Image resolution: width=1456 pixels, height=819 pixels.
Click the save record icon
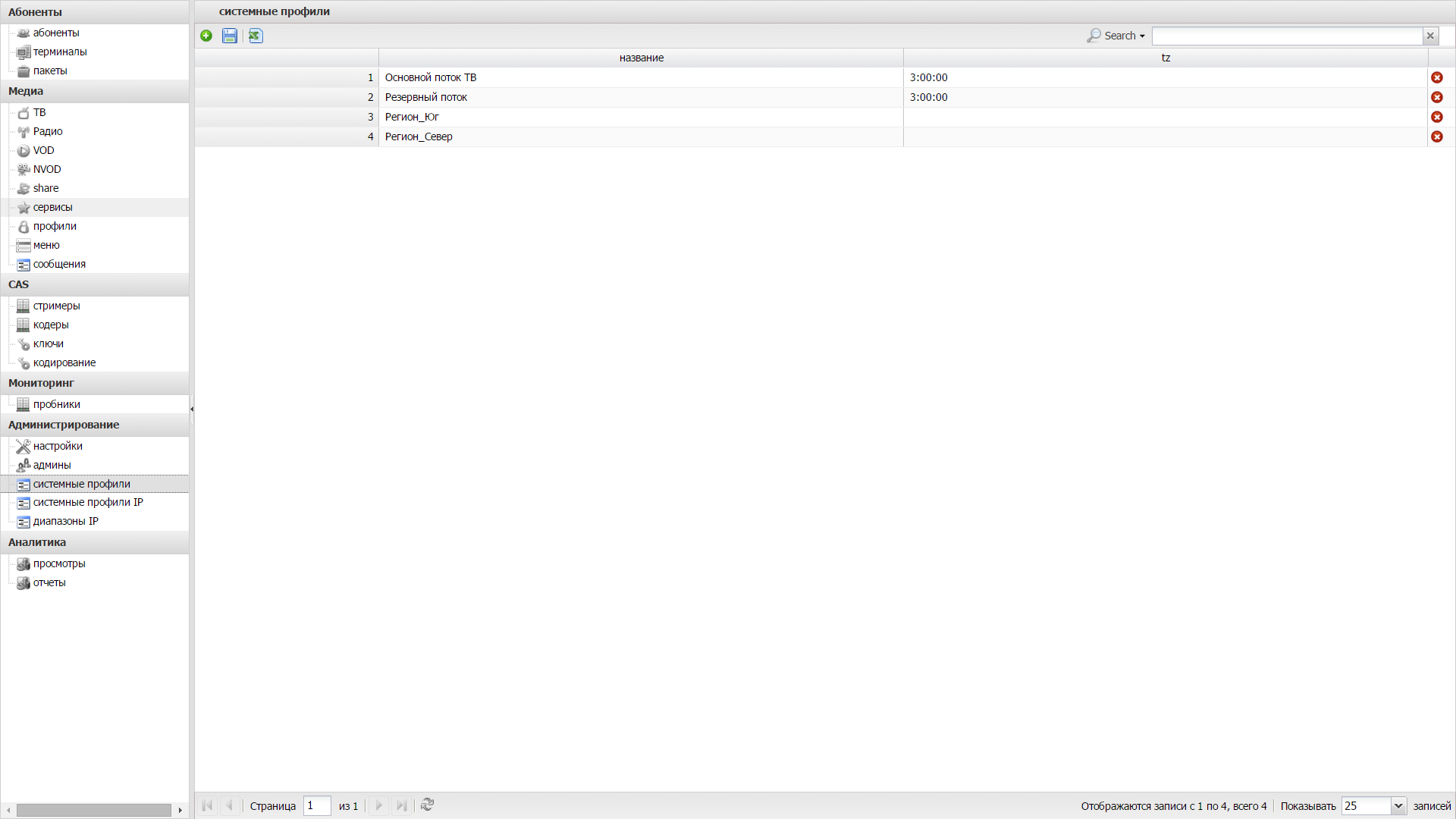229,35
